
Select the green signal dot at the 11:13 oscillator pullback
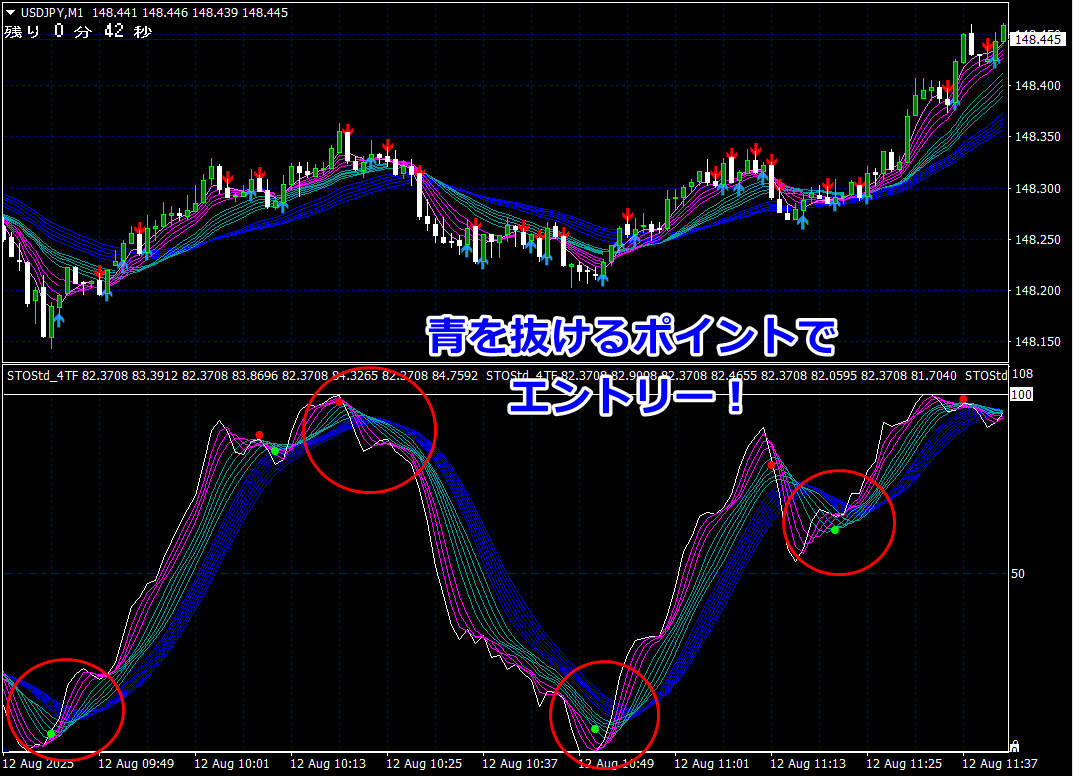(835, 530)
